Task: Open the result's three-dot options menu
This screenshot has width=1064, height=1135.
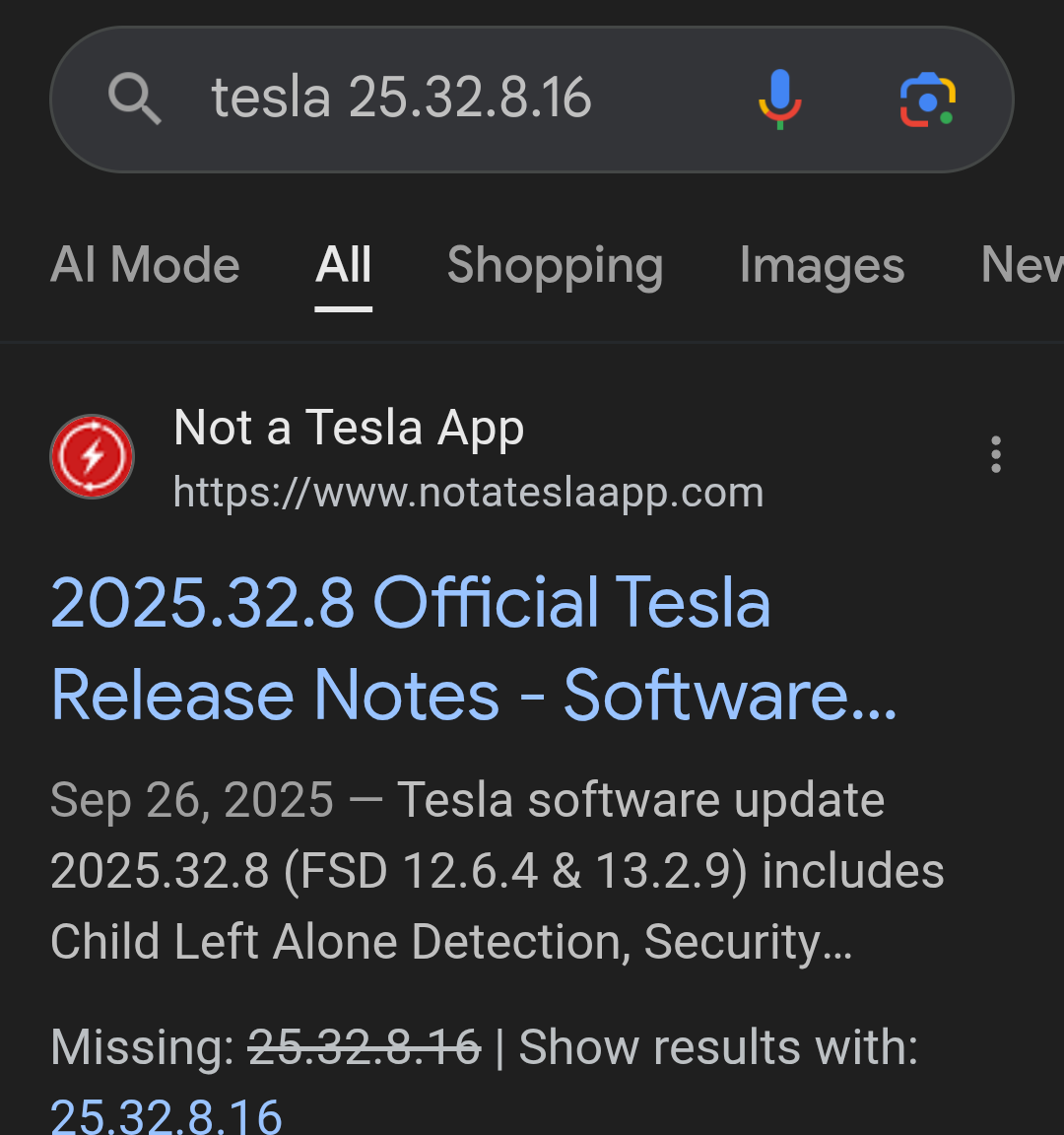Action: coord(996,455)
